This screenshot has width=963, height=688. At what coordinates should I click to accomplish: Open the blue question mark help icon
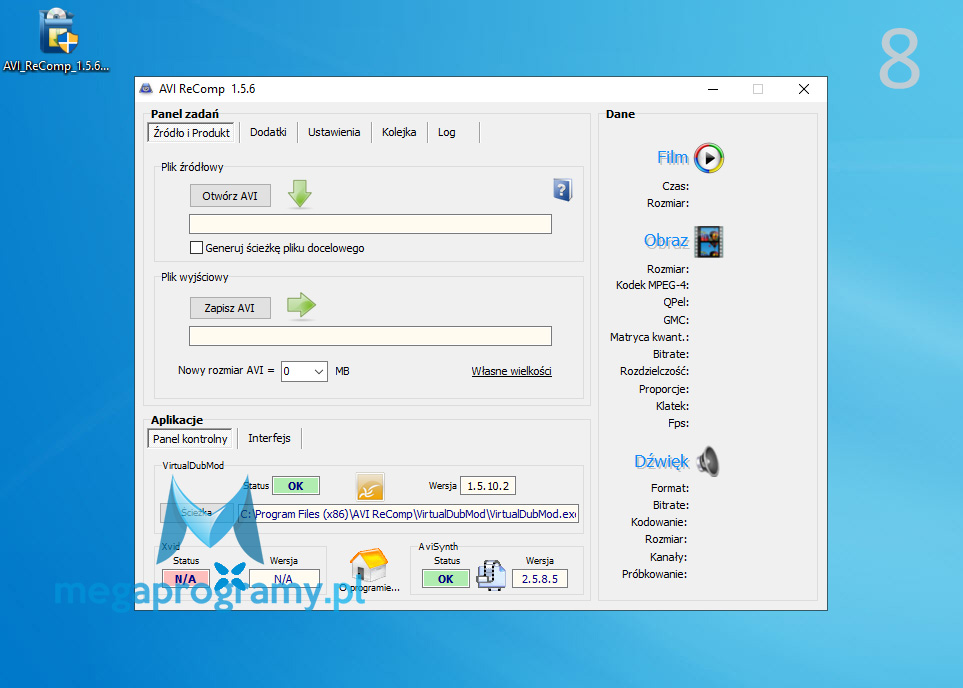point(562,190)
